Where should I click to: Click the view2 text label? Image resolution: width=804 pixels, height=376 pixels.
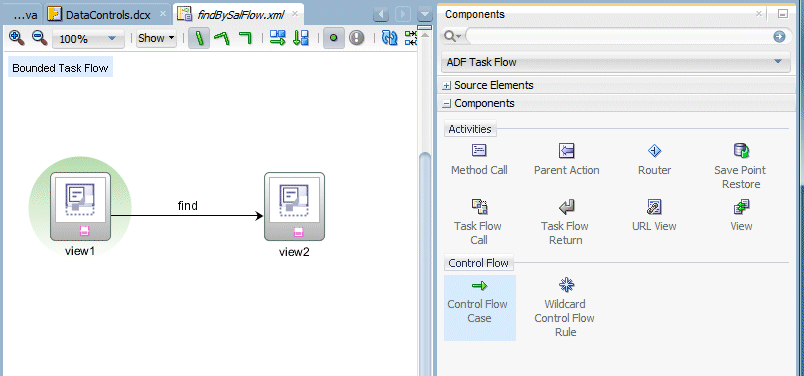294,252
